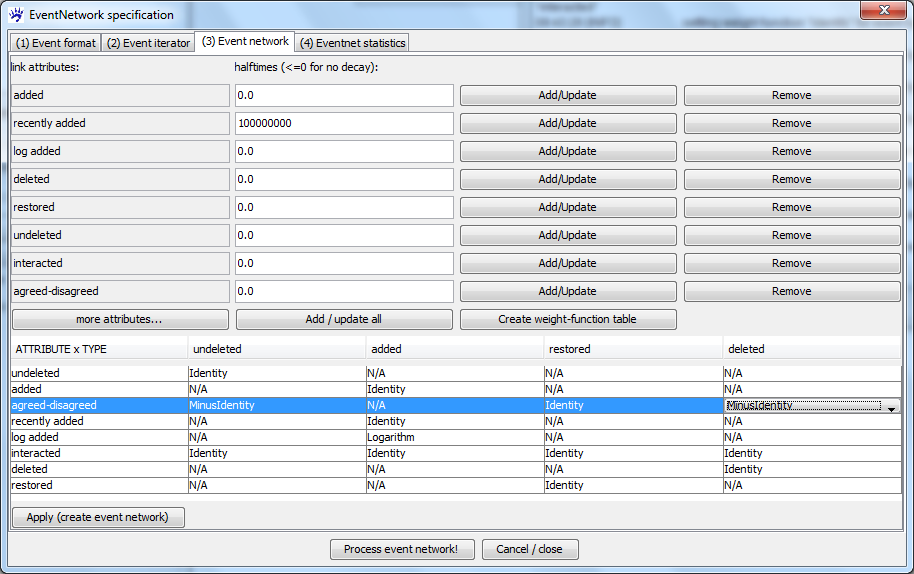Remove the restored link attribute

(792, 207)
